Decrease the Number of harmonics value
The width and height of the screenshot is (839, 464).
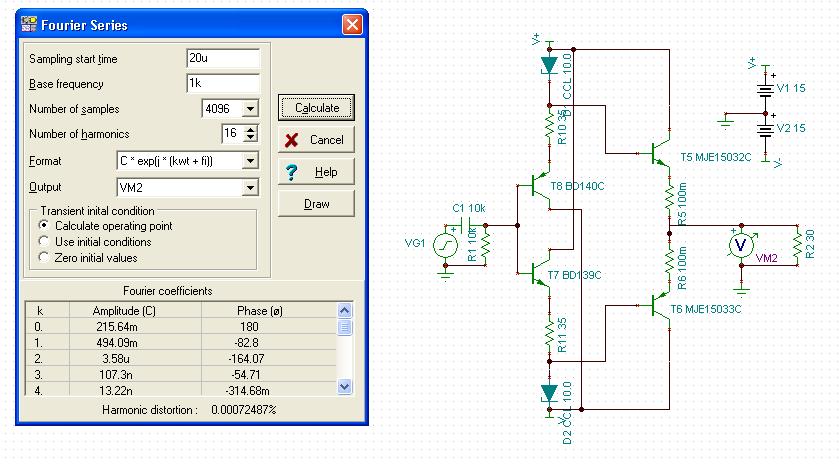(x=250, y=138)
